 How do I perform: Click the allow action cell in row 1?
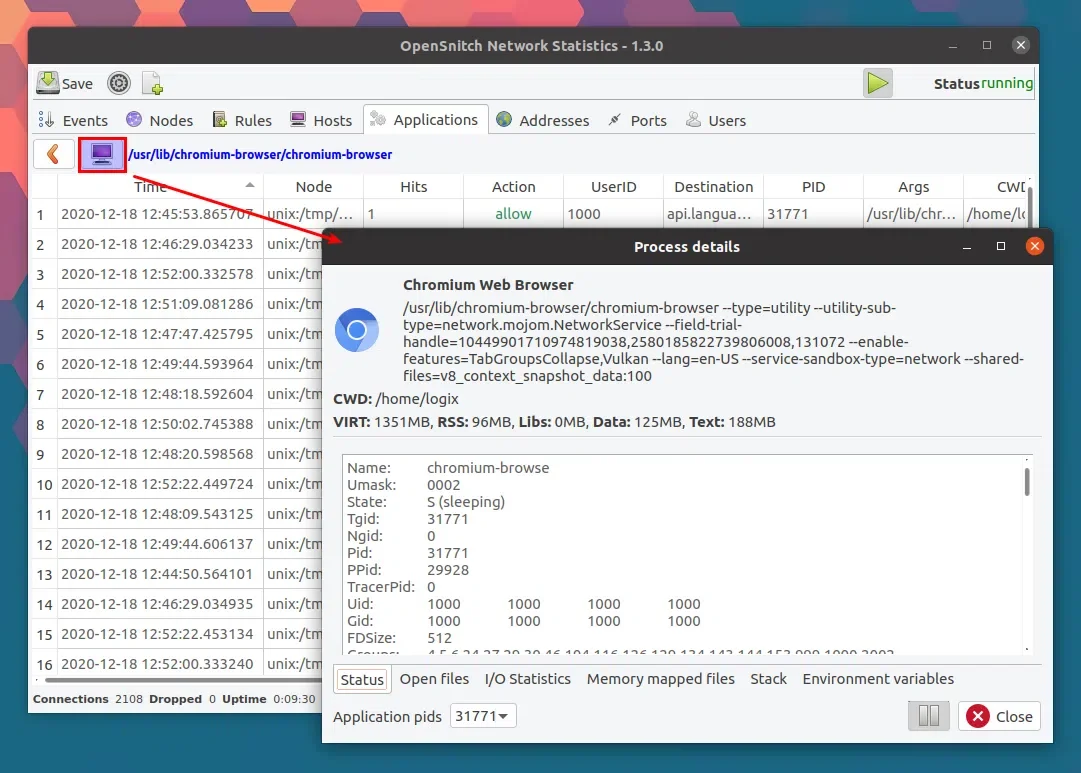(x=514, y=214)
